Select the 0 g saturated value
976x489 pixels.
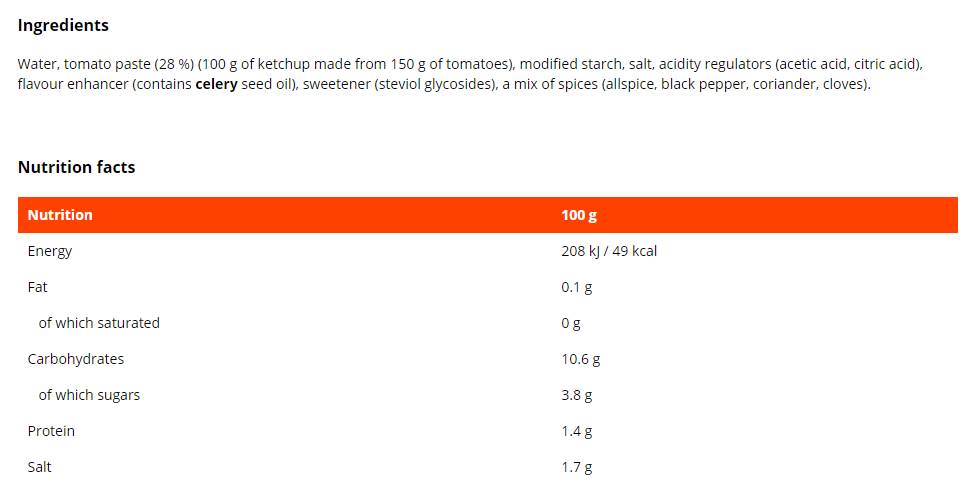[x=571, y=323]
